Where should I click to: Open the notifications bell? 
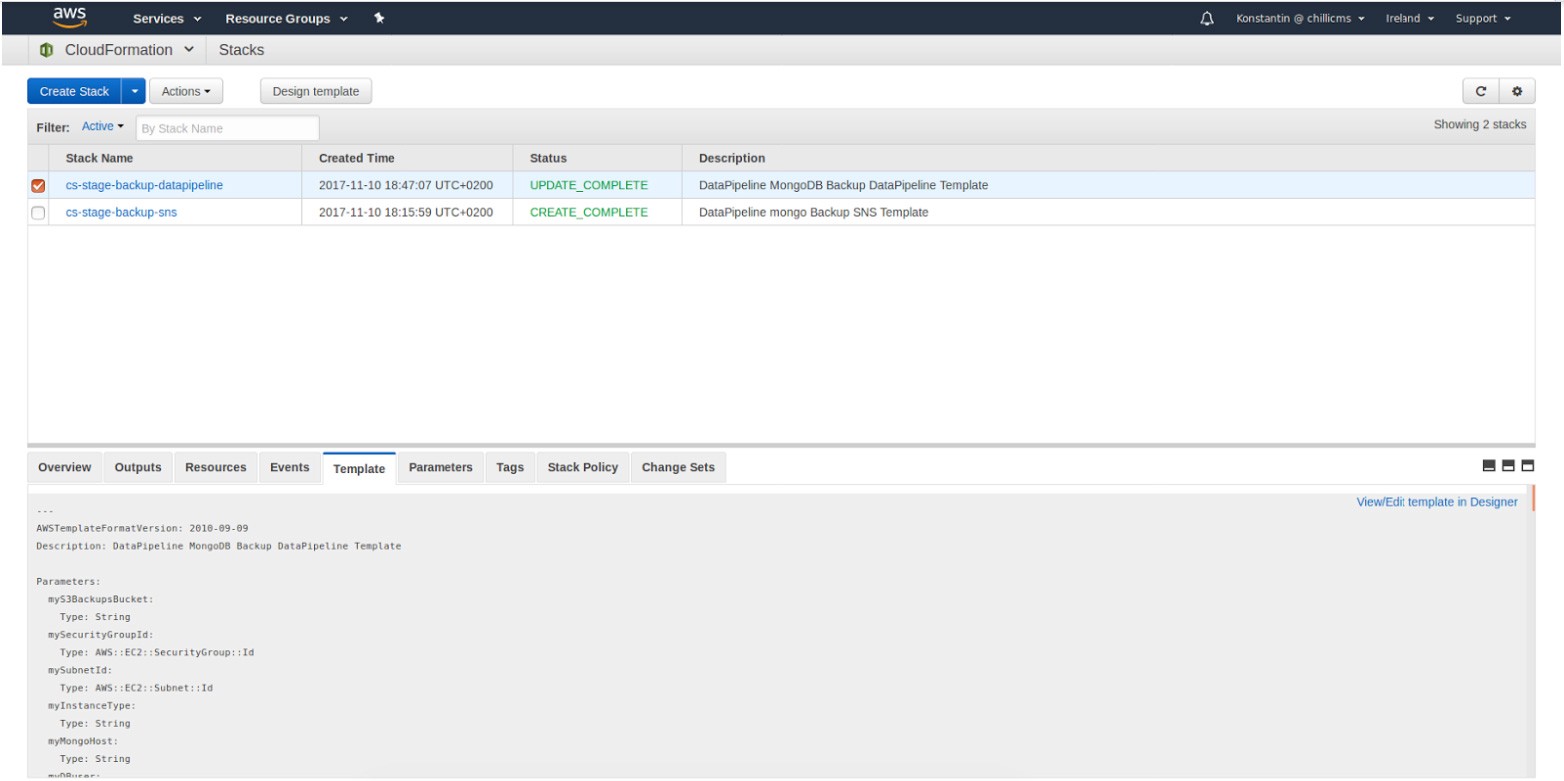(x=1207, y=18)
